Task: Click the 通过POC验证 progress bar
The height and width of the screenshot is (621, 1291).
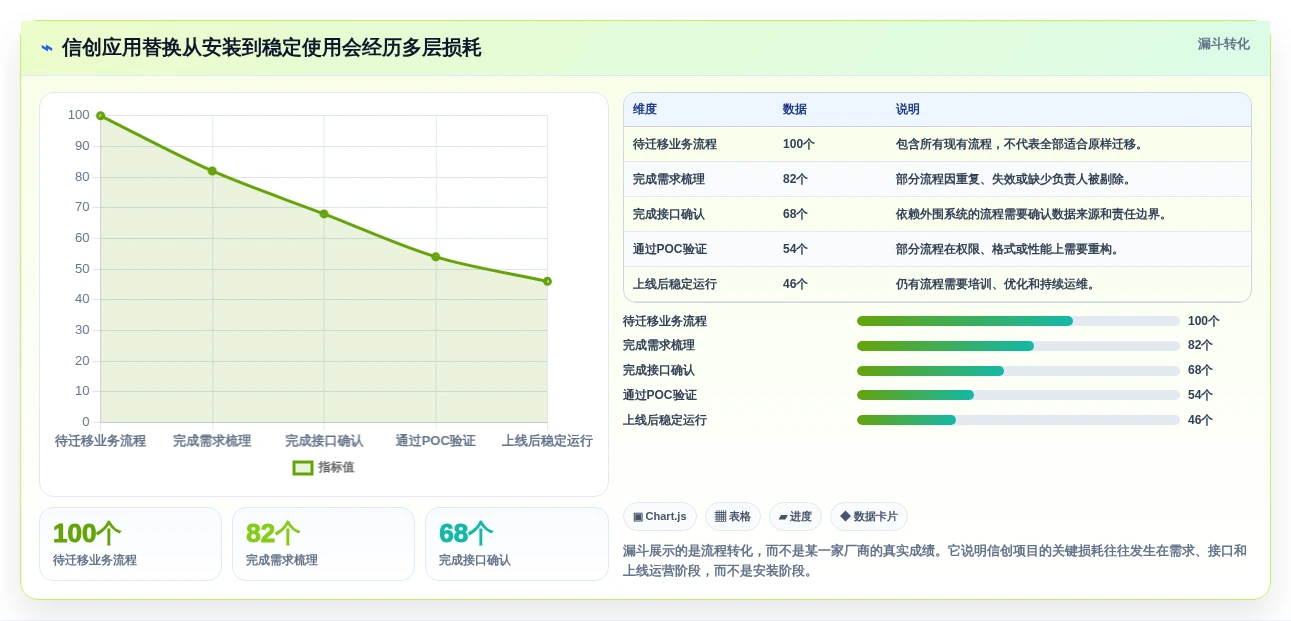Action: click(1018, 395)
